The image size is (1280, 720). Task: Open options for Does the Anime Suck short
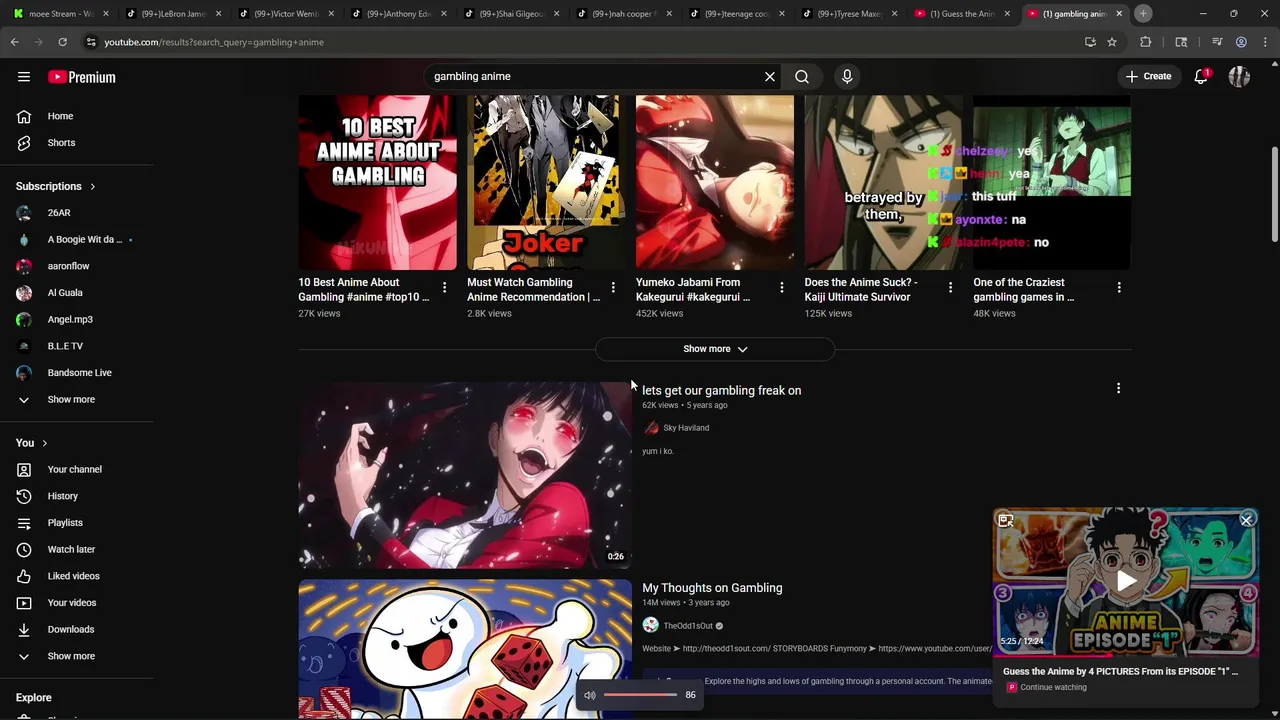click(x=950, y=288)
